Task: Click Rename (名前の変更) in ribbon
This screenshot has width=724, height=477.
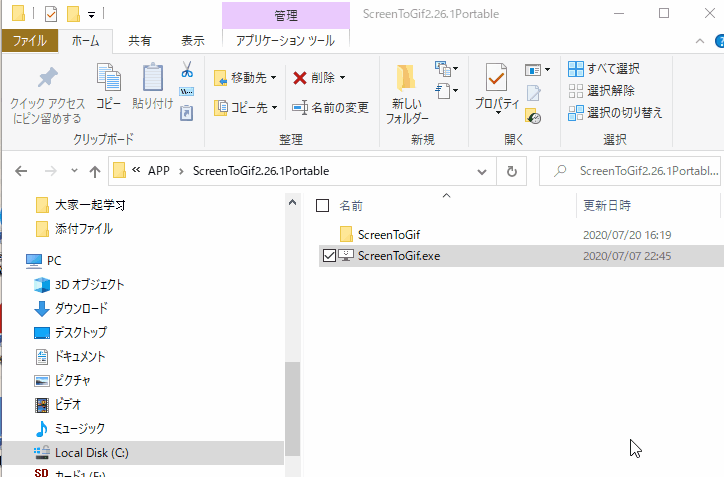Action: [x=331, y=108]
